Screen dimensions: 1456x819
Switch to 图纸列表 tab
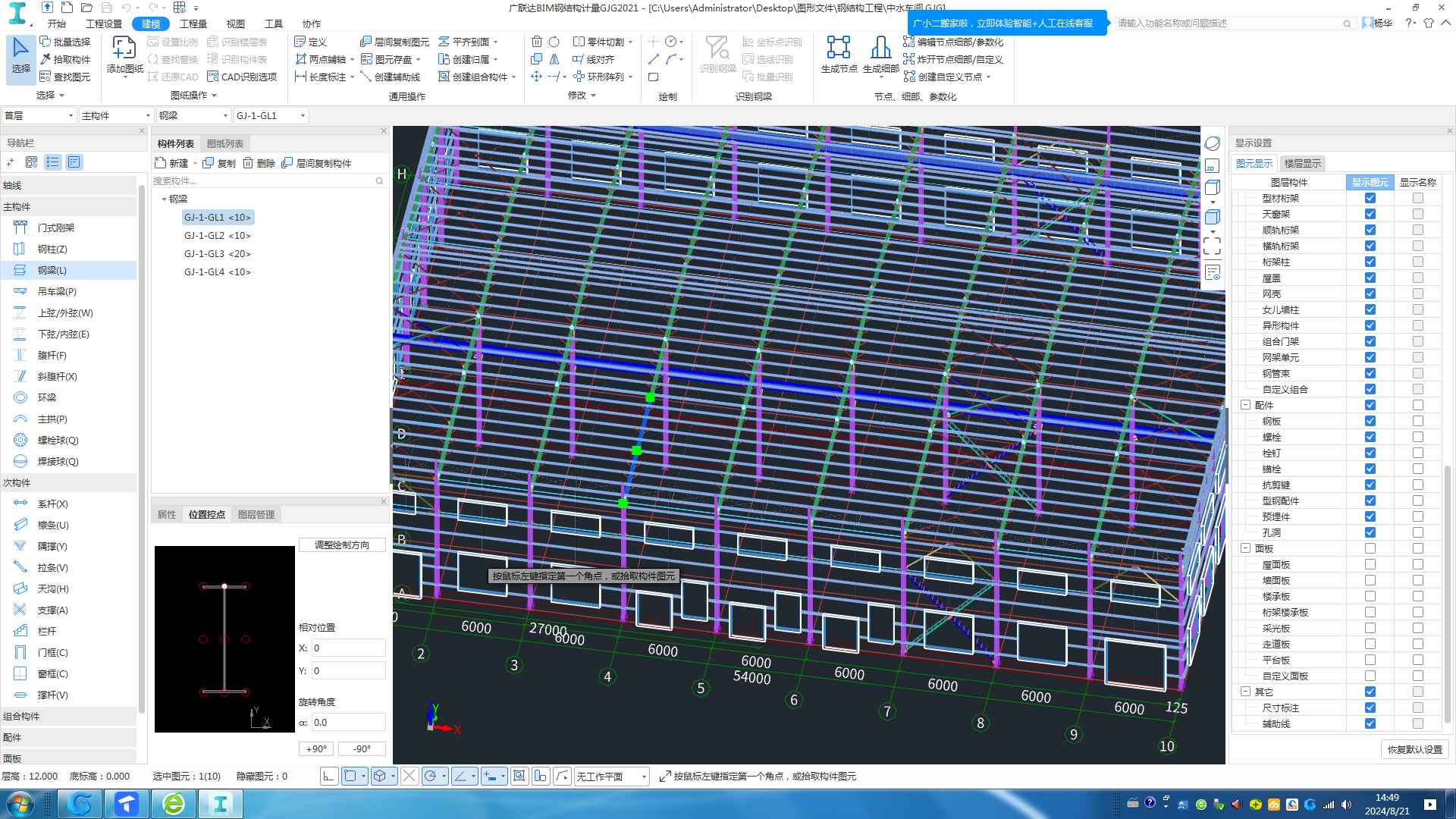(x=225, y=143)
